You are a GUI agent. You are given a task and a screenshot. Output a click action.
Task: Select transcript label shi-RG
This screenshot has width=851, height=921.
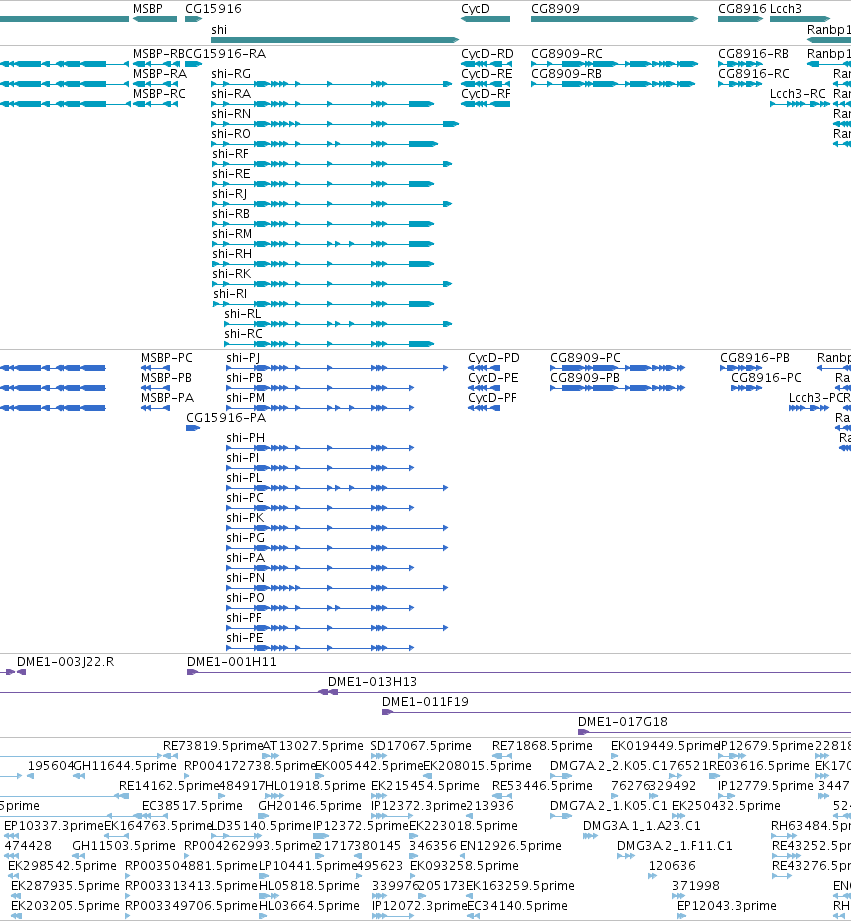[x=231, y=74]
